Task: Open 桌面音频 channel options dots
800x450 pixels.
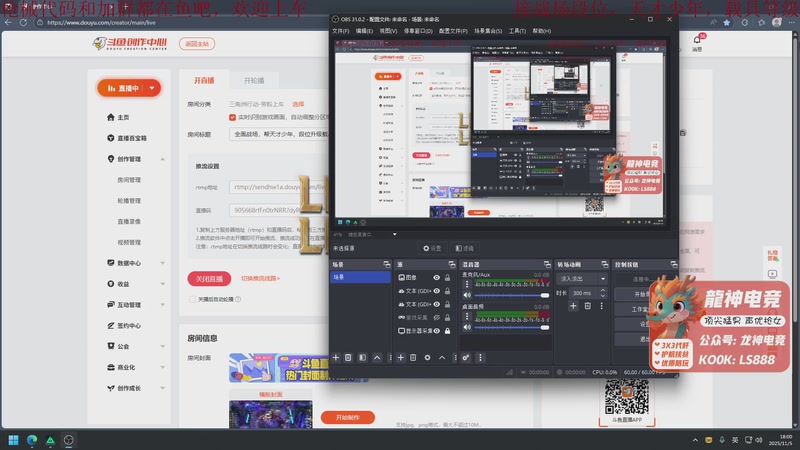Action: [467, 316]
